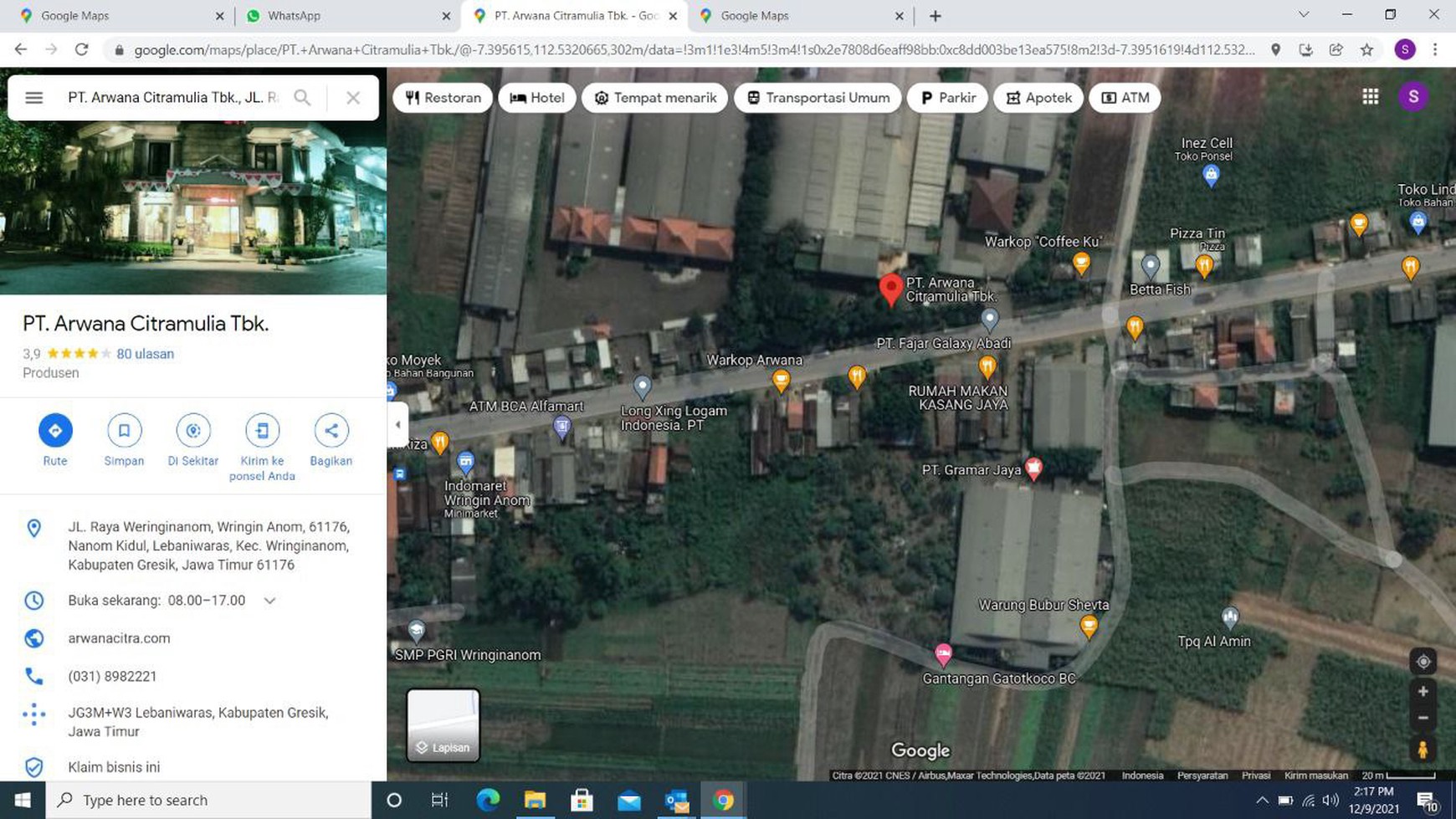Click the Kirim masukan footer link
The width and height of the screenshot is (1456, 819).
(1316, 775)
